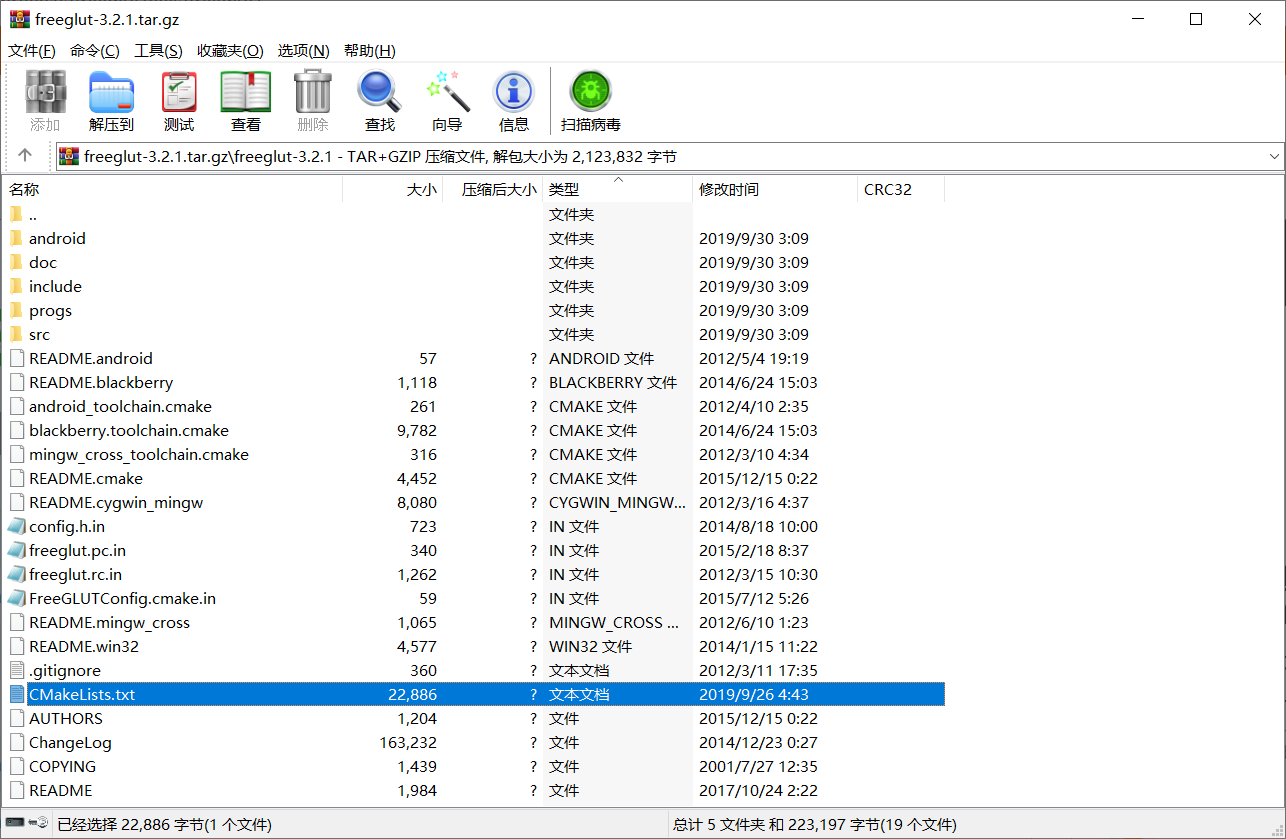
Task: Click the config.h.in file icon
Action: click(16, 526)
